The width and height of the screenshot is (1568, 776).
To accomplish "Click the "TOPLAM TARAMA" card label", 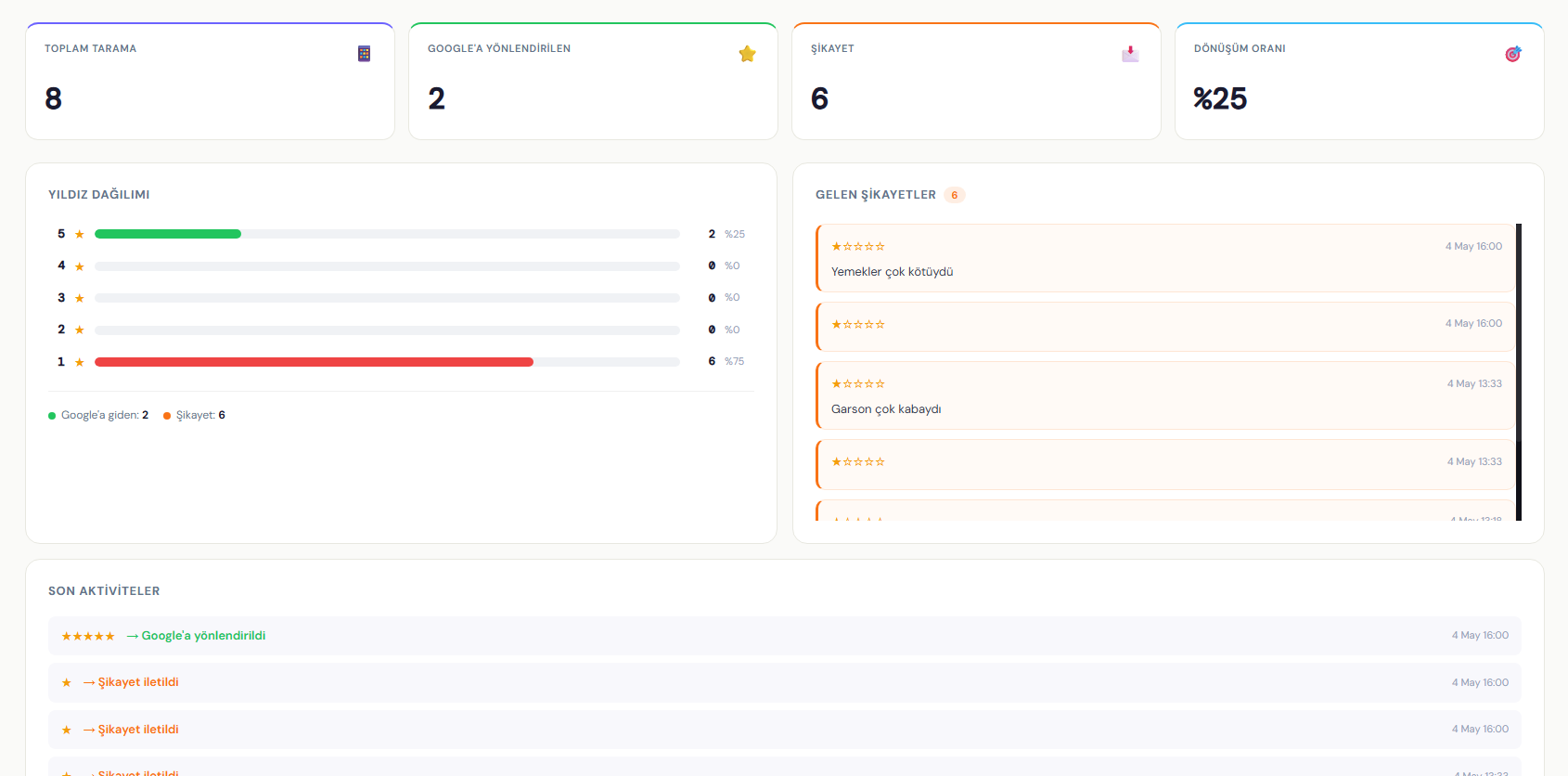I will [91, 48].
